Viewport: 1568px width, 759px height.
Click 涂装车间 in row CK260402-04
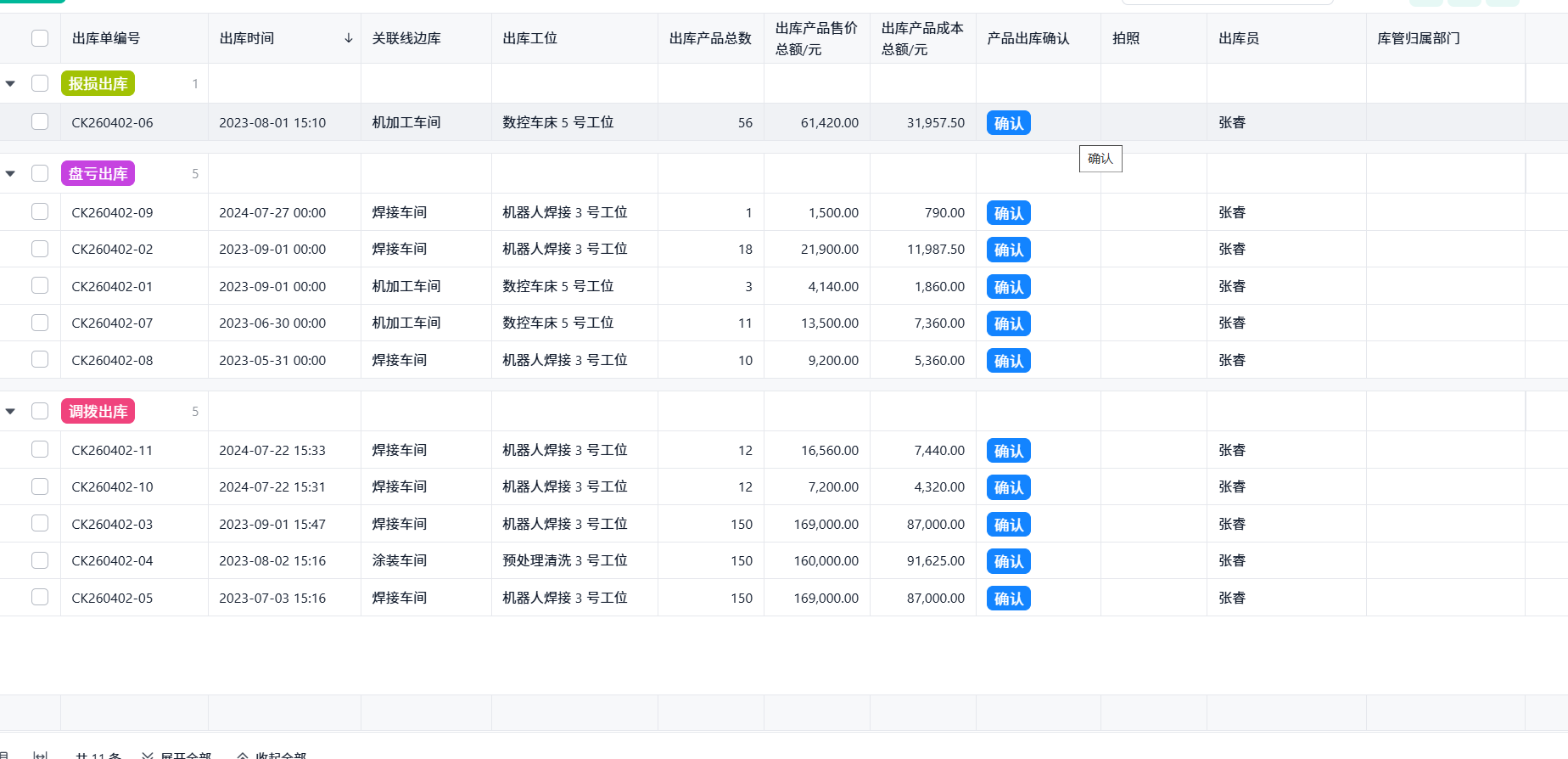click(x=400, y=560)
